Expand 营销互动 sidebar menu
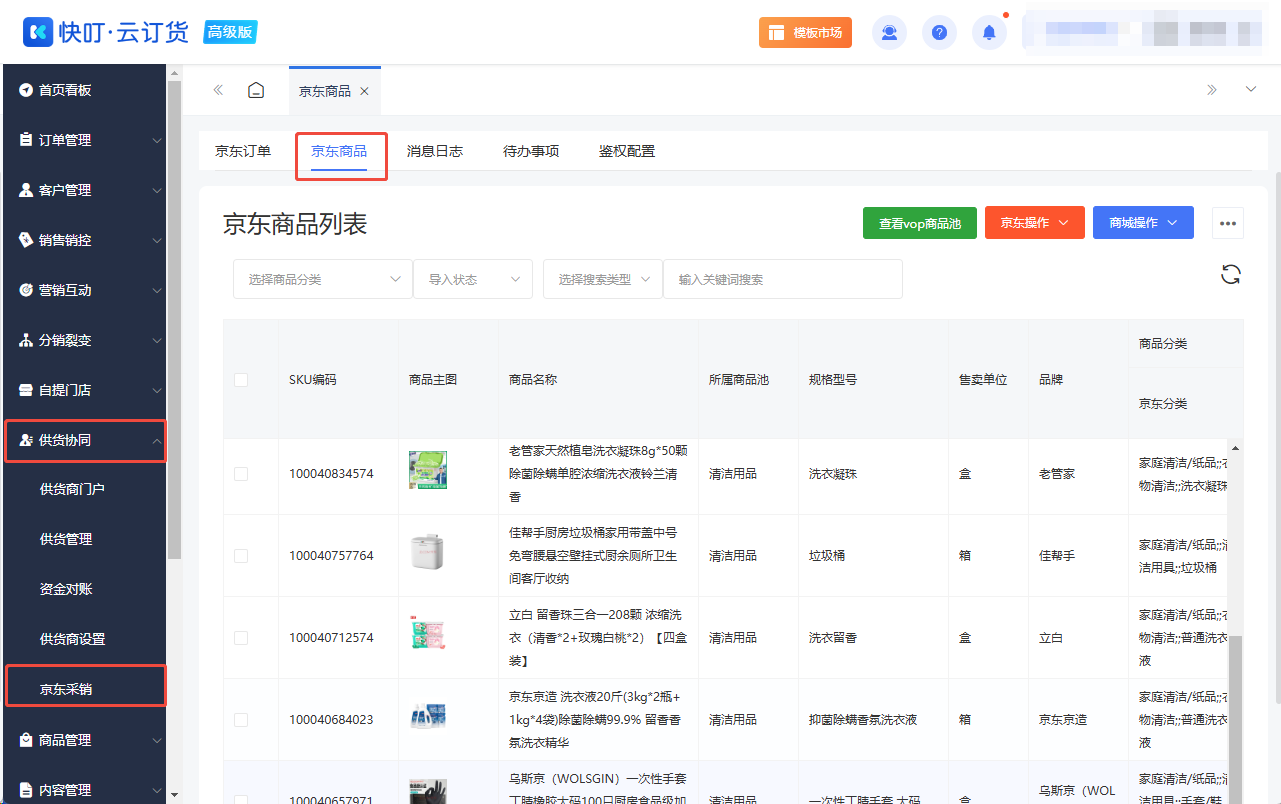Screen dimensions: 1281x804 [x=83, y=290]
